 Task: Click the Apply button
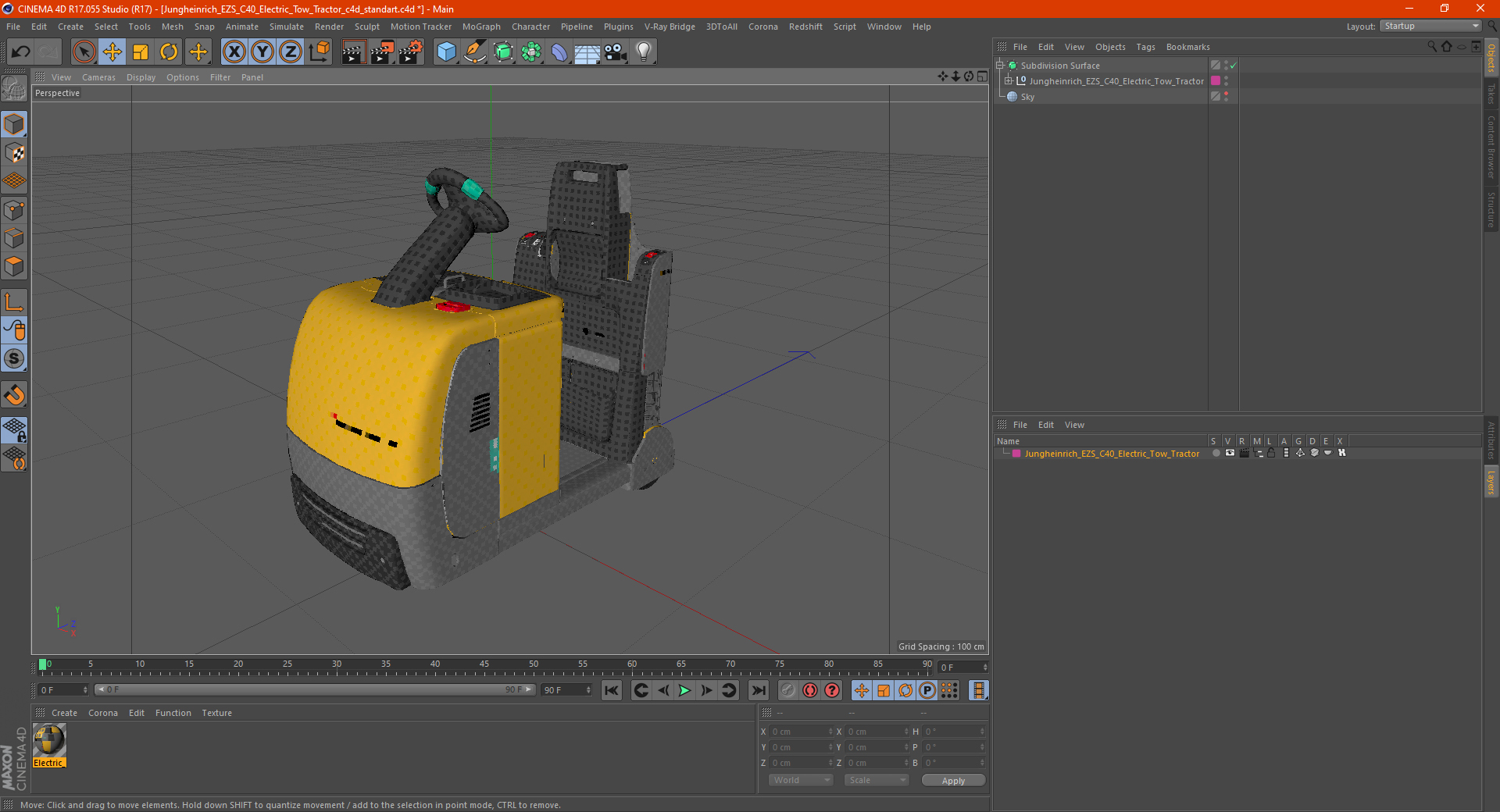click(x=953, y=781)
